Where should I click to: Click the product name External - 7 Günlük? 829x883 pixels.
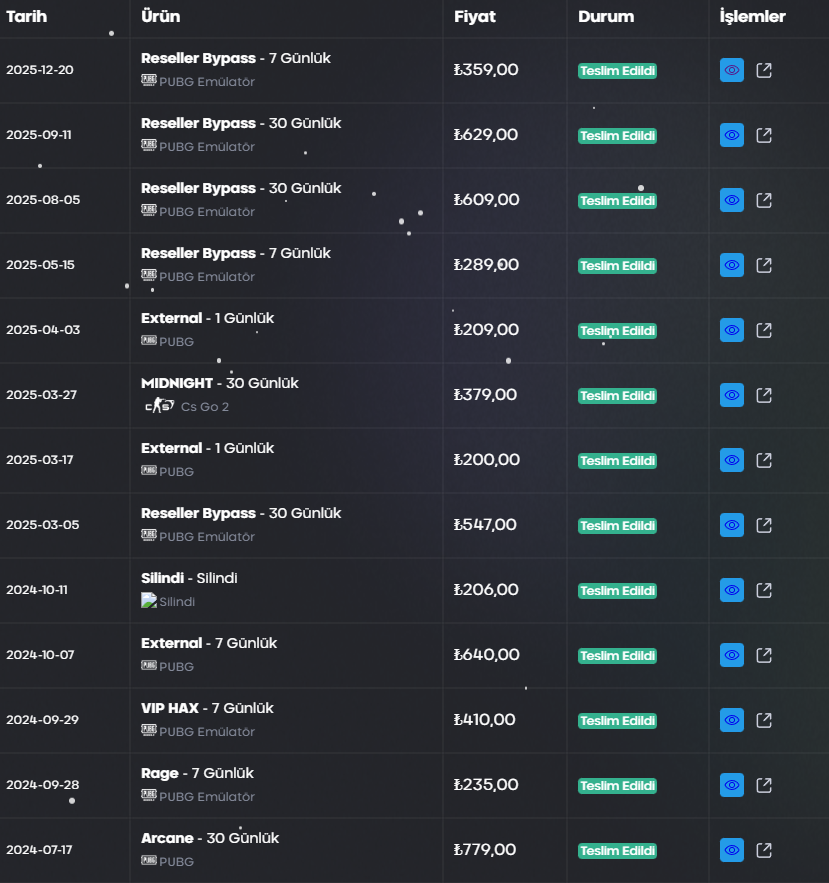209,643
